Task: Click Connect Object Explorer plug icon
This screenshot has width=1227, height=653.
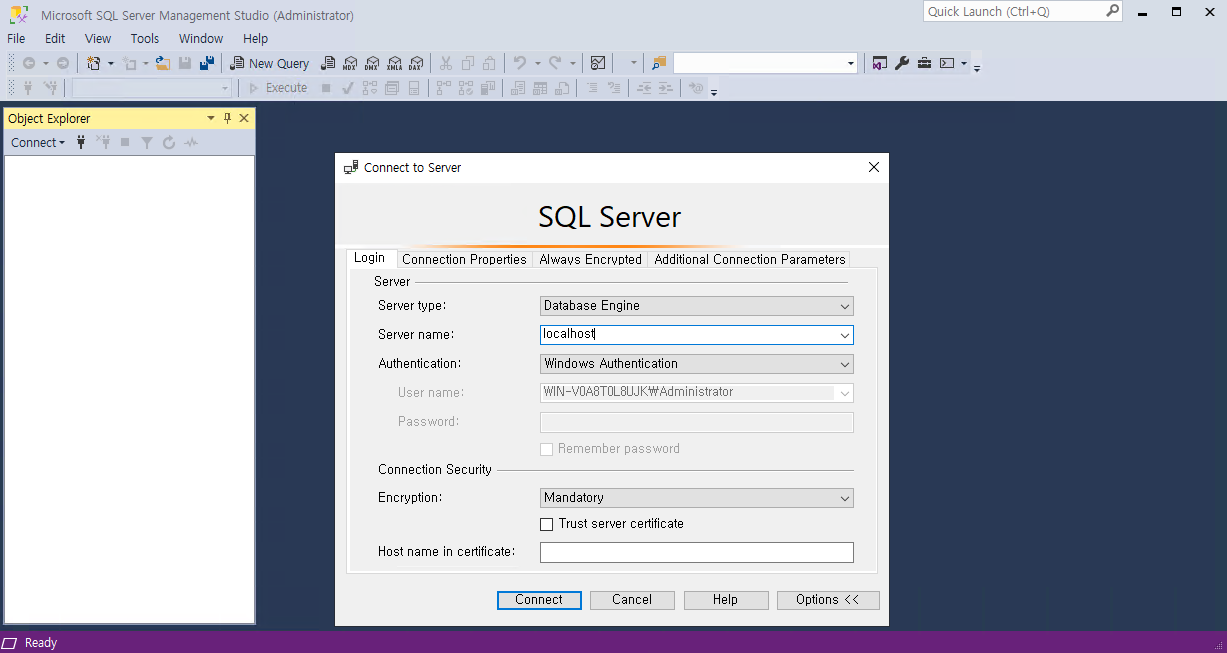Action: pos(81,143)
